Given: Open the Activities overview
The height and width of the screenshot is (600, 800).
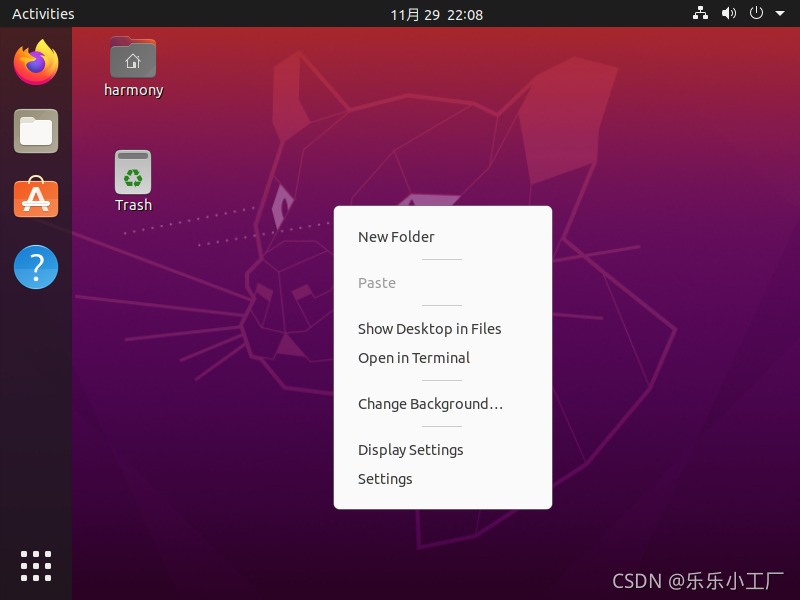Looking at the screenshot, I should point(43,14).
